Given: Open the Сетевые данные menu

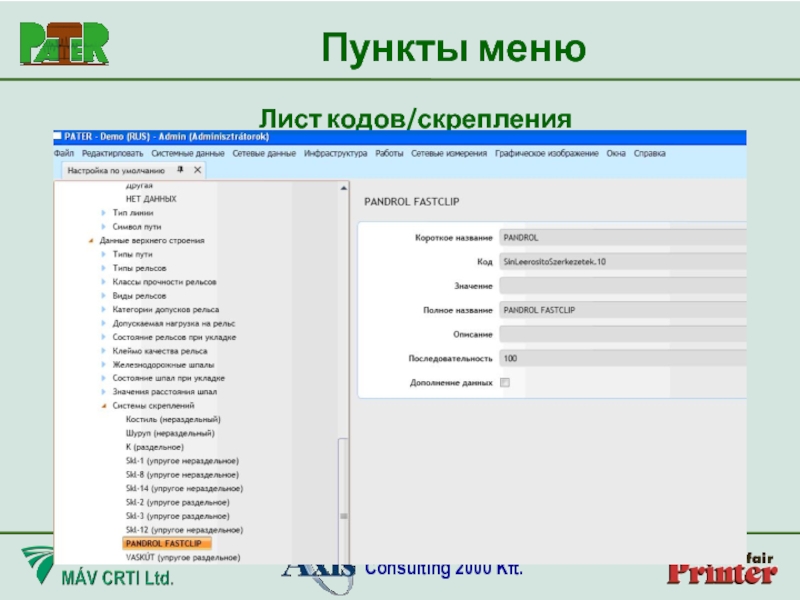Looking at the screenshot, I should tap(264, 153).
